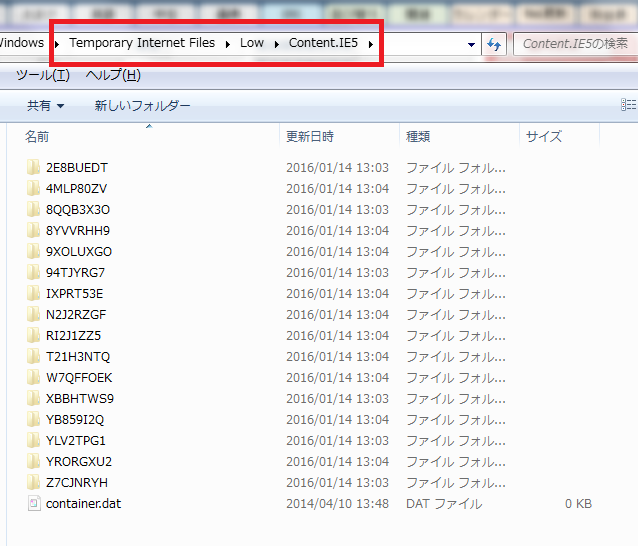Image resolution: width=638 pixels, height=546 pixels.
Task: Expand the arrow after the Content.IE5 breadcrumb
Action: tap(371, 44)
